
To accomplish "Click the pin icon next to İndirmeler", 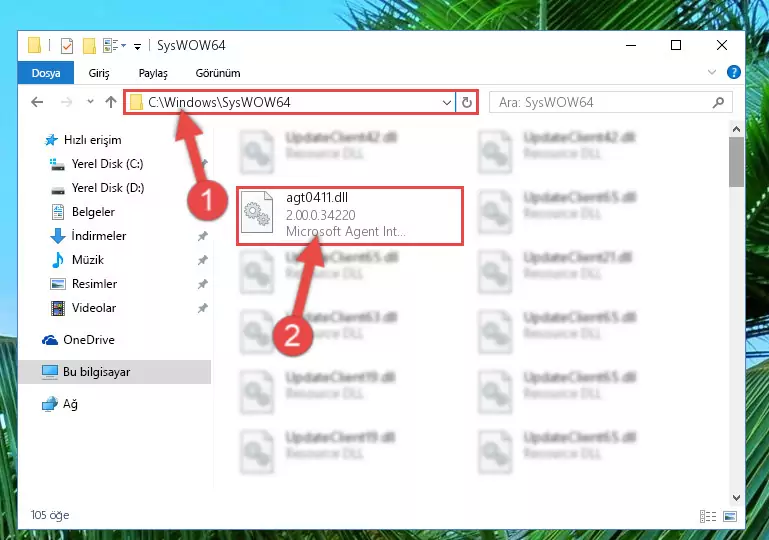I will click(202, 236).
